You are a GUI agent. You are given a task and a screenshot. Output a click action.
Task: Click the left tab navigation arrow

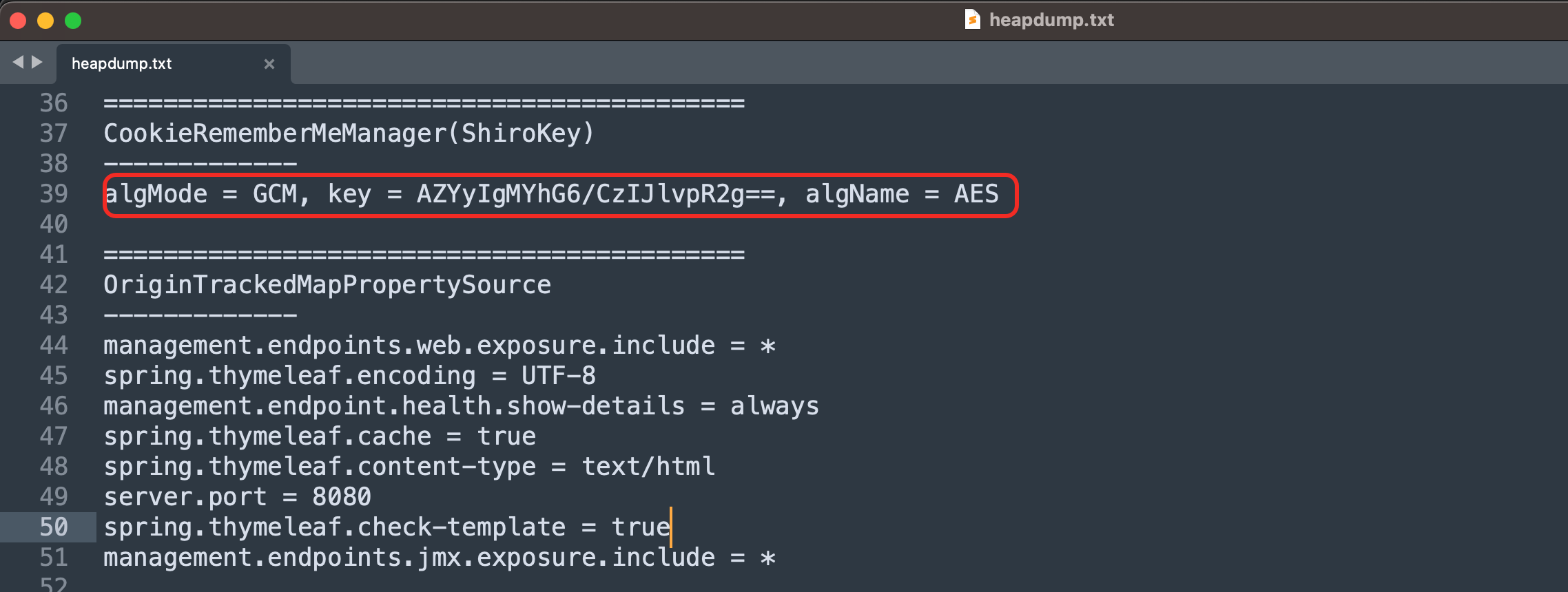coord(18,63)
